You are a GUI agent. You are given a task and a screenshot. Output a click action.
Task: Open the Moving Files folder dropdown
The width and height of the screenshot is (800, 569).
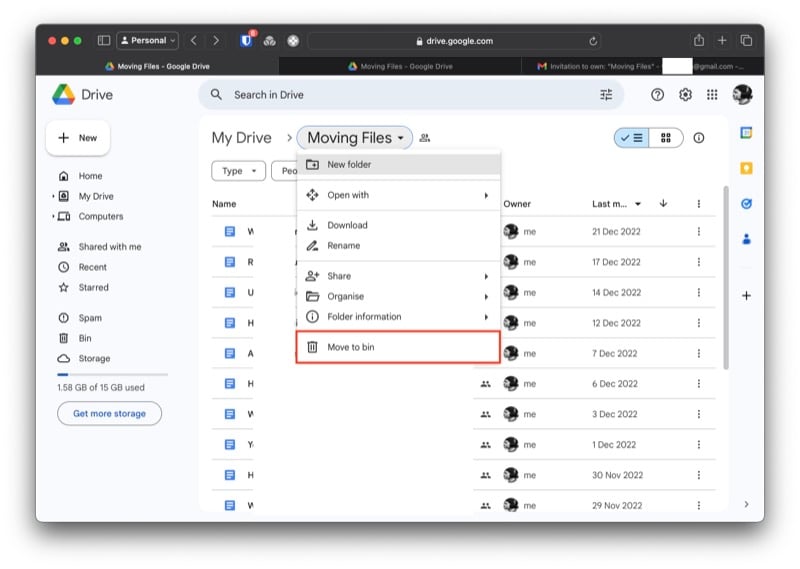[355, 138]
